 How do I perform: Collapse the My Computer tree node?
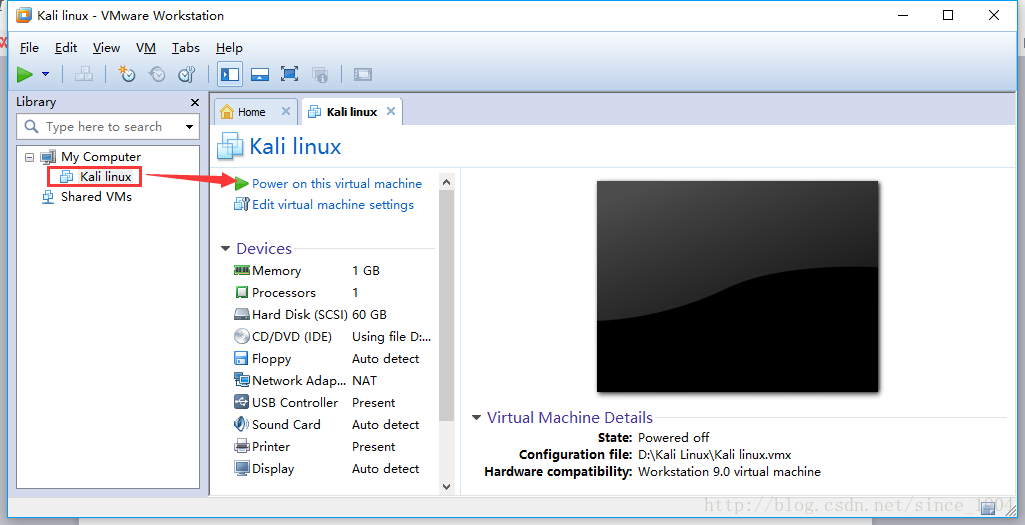29,157
